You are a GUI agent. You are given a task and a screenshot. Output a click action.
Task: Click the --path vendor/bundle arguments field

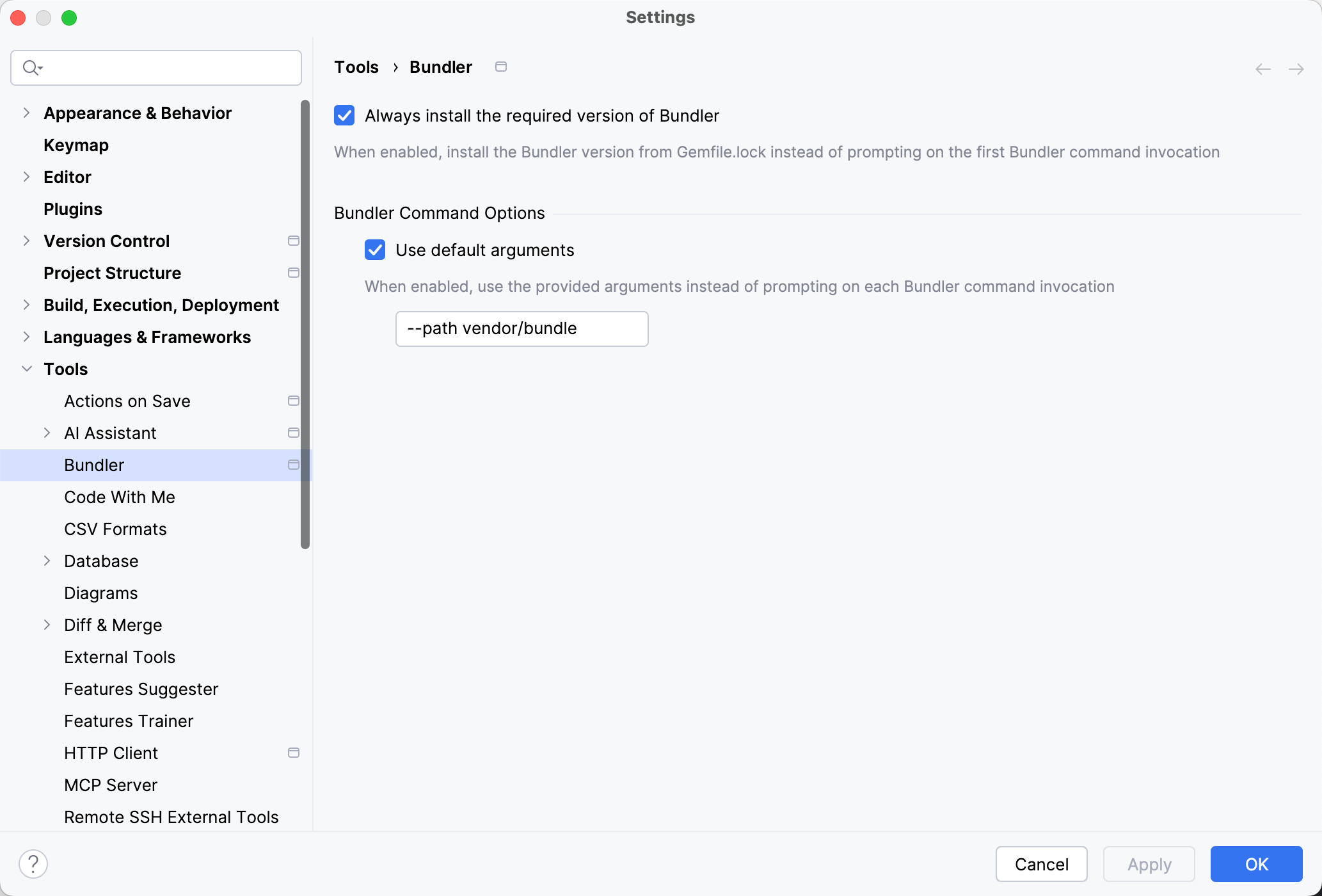point(522,328)
